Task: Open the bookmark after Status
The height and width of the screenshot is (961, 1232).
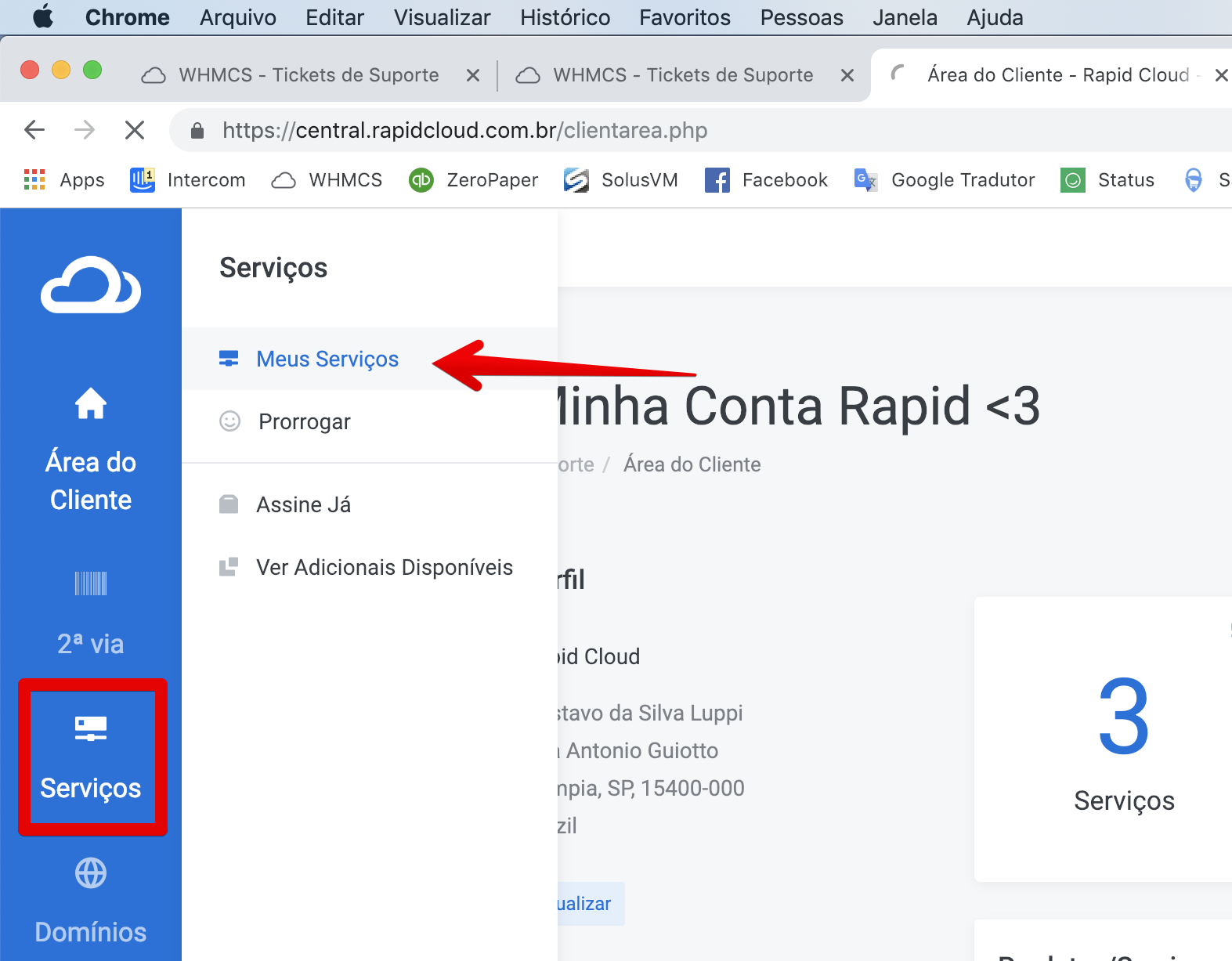Action: [1206, 180]
